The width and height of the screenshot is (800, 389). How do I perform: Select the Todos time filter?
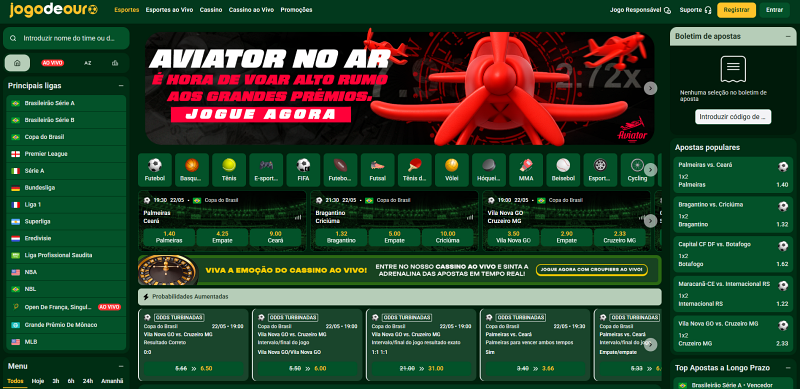coord(15,381)
